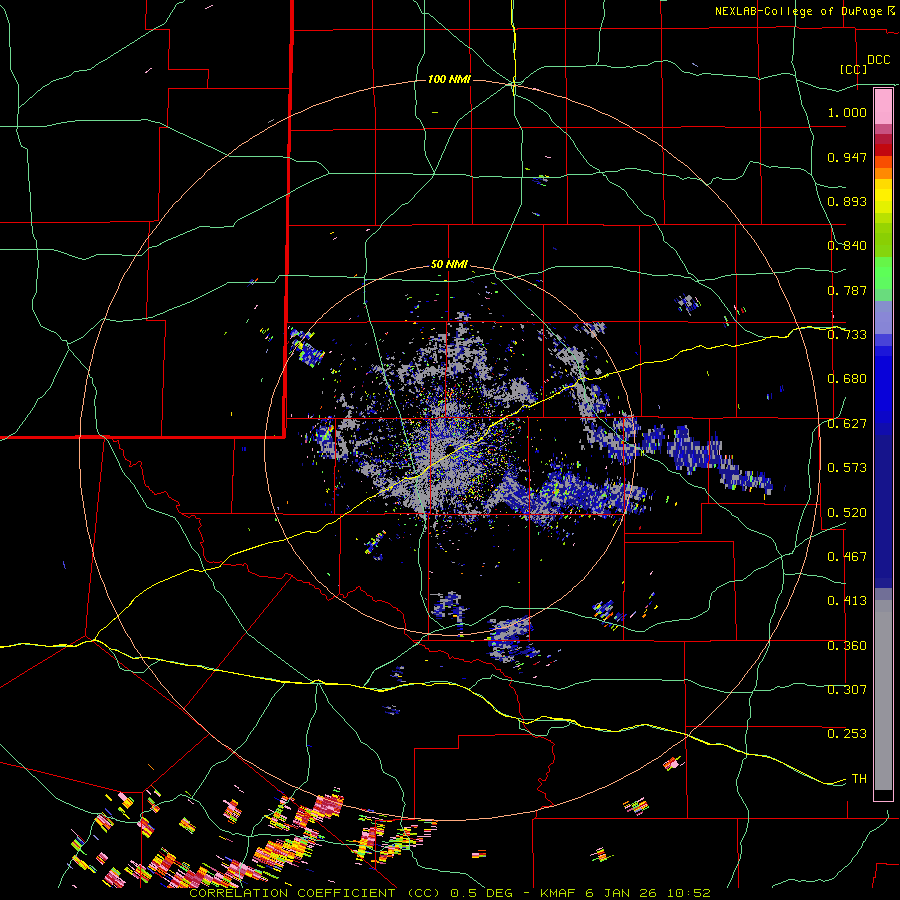Click the 0.733 legend value
The width and height of the screenshot is (900, 900).
[847, 335]
